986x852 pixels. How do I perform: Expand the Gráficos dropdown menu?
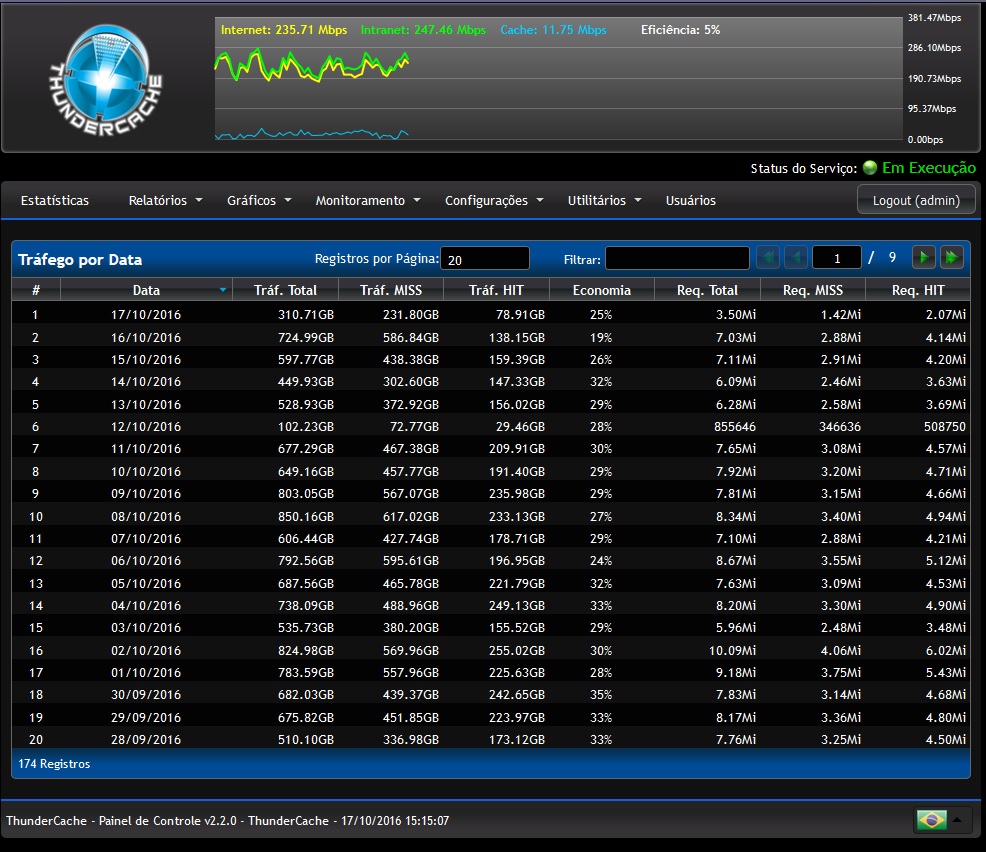pos(259,200)
